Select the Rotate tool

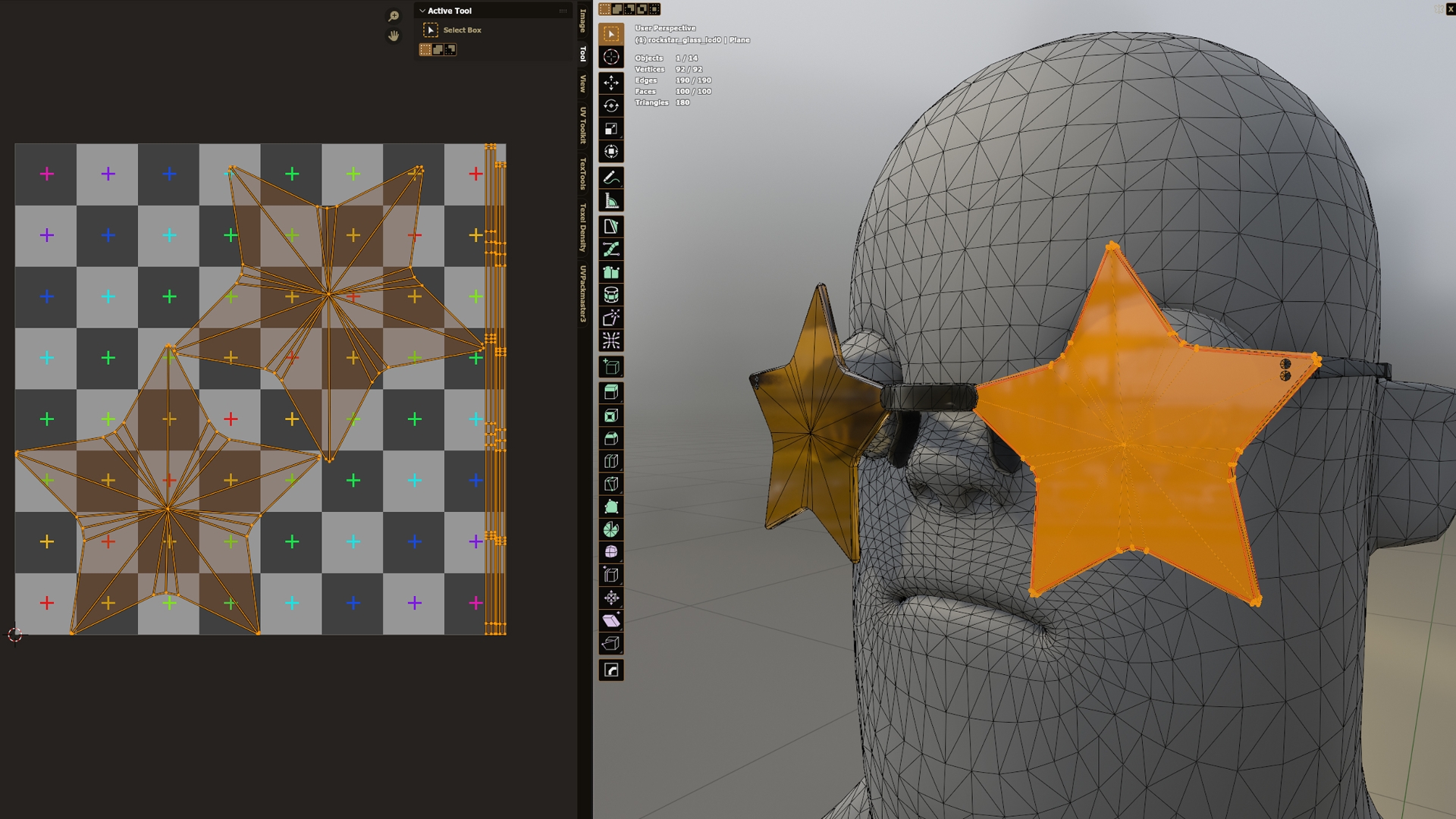(x=611, y=106)
